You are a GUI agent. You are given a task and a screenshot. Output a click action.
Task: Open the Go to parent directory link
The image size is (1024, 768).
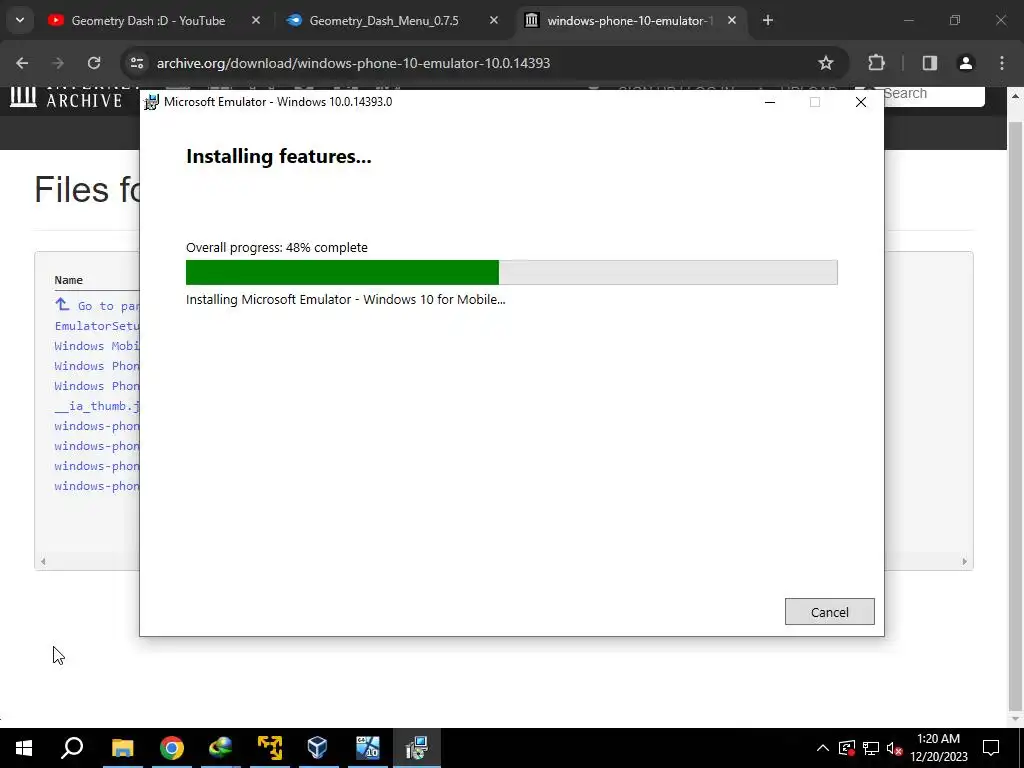tap(97, 306)
